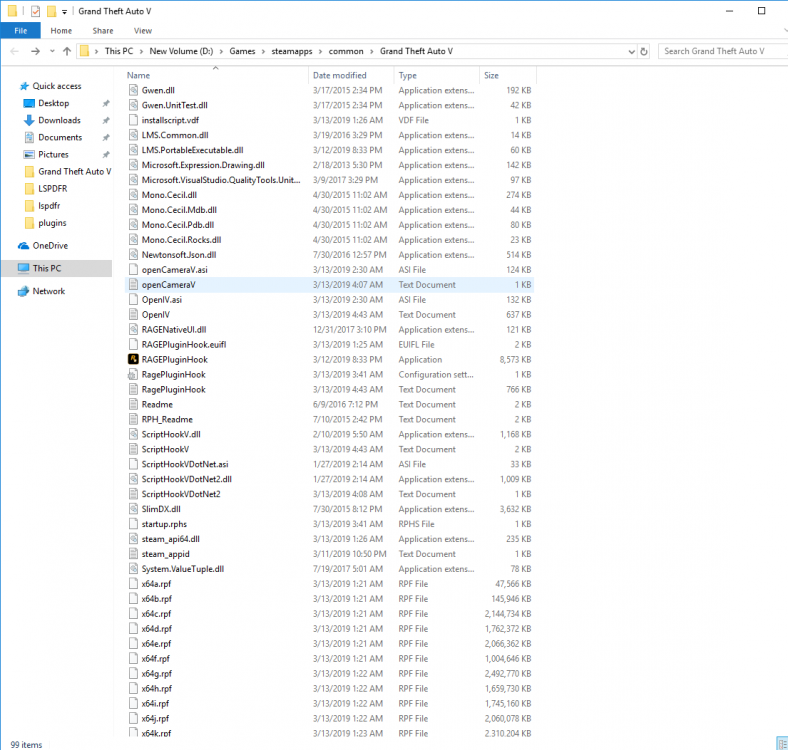Viewport: 788px width, 750px height.
Task: Click the startup.rphs file icon
Action: pos(133,524)
